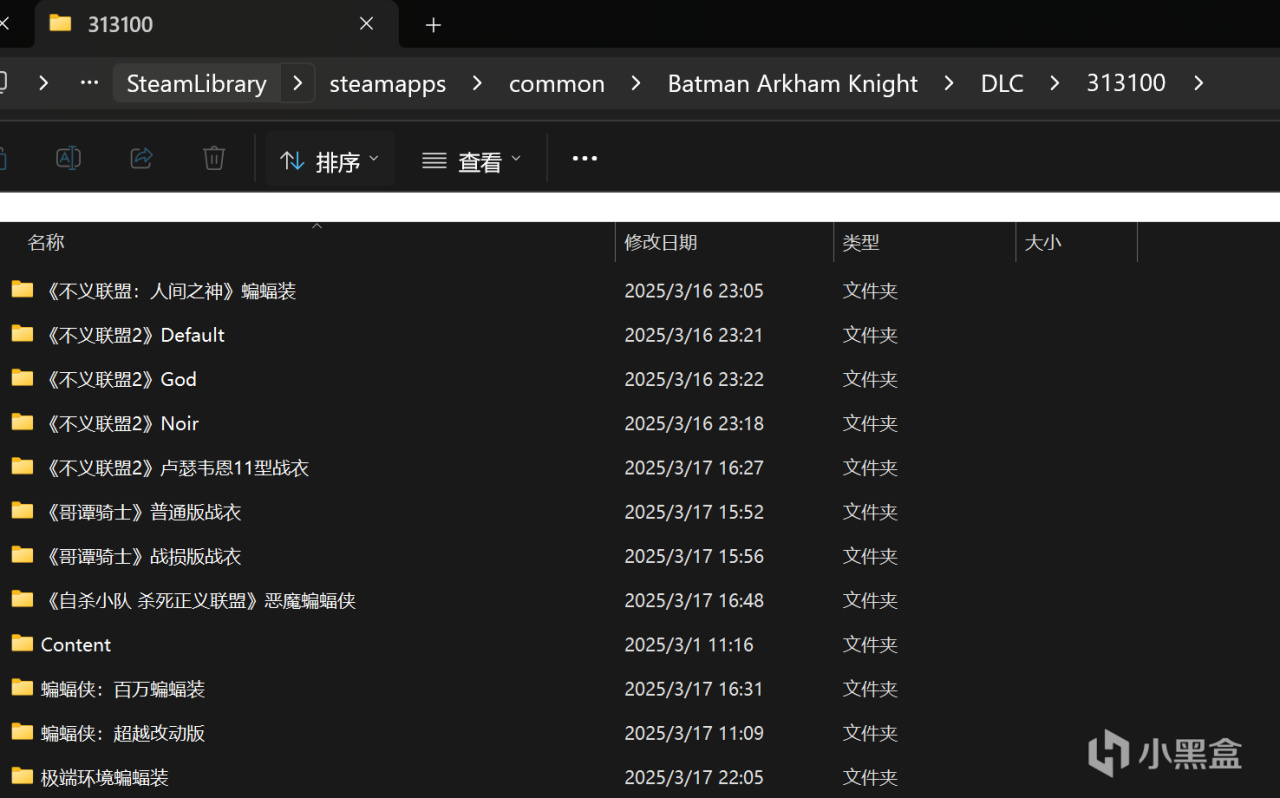This screenshot has width=1280, height=798.
Task: Click the date 2025/3/17 16:27
Action: click(x=694, y=468)
